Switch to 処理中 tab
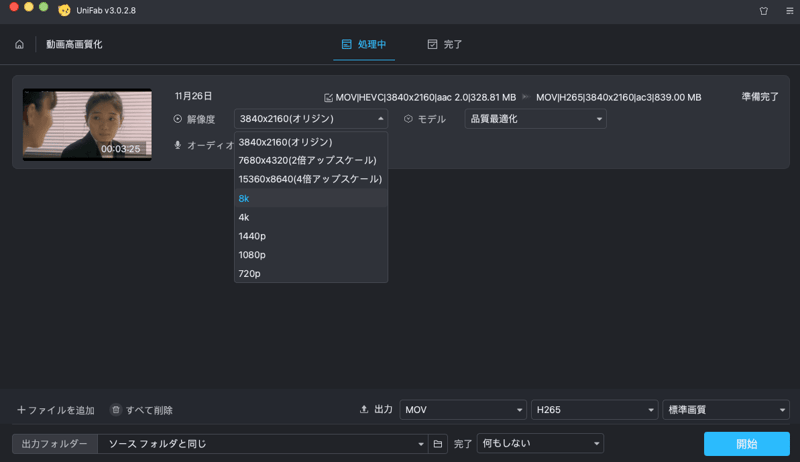Screen dimensions: 800x462 click(364, 44)
